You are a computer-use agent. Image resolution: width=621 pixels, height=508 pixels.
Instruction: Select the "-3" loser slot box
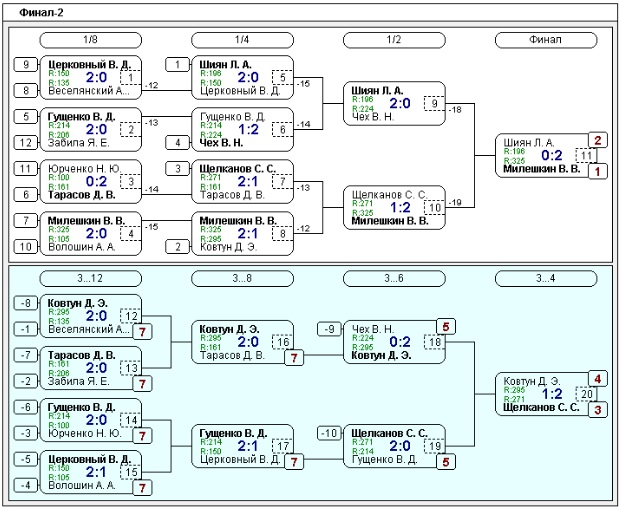coord(26,433)
